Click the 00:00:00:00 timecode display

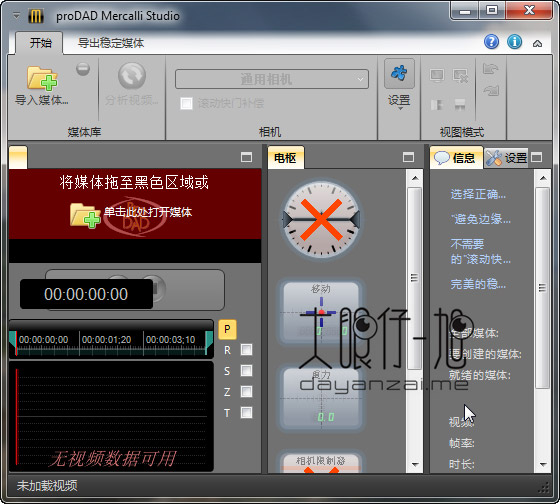click(86, 294)
